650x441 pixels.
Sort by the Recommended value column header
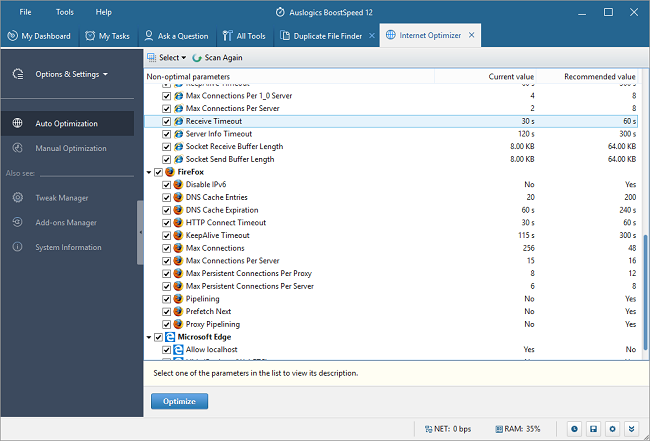click(x=587, y=77)
